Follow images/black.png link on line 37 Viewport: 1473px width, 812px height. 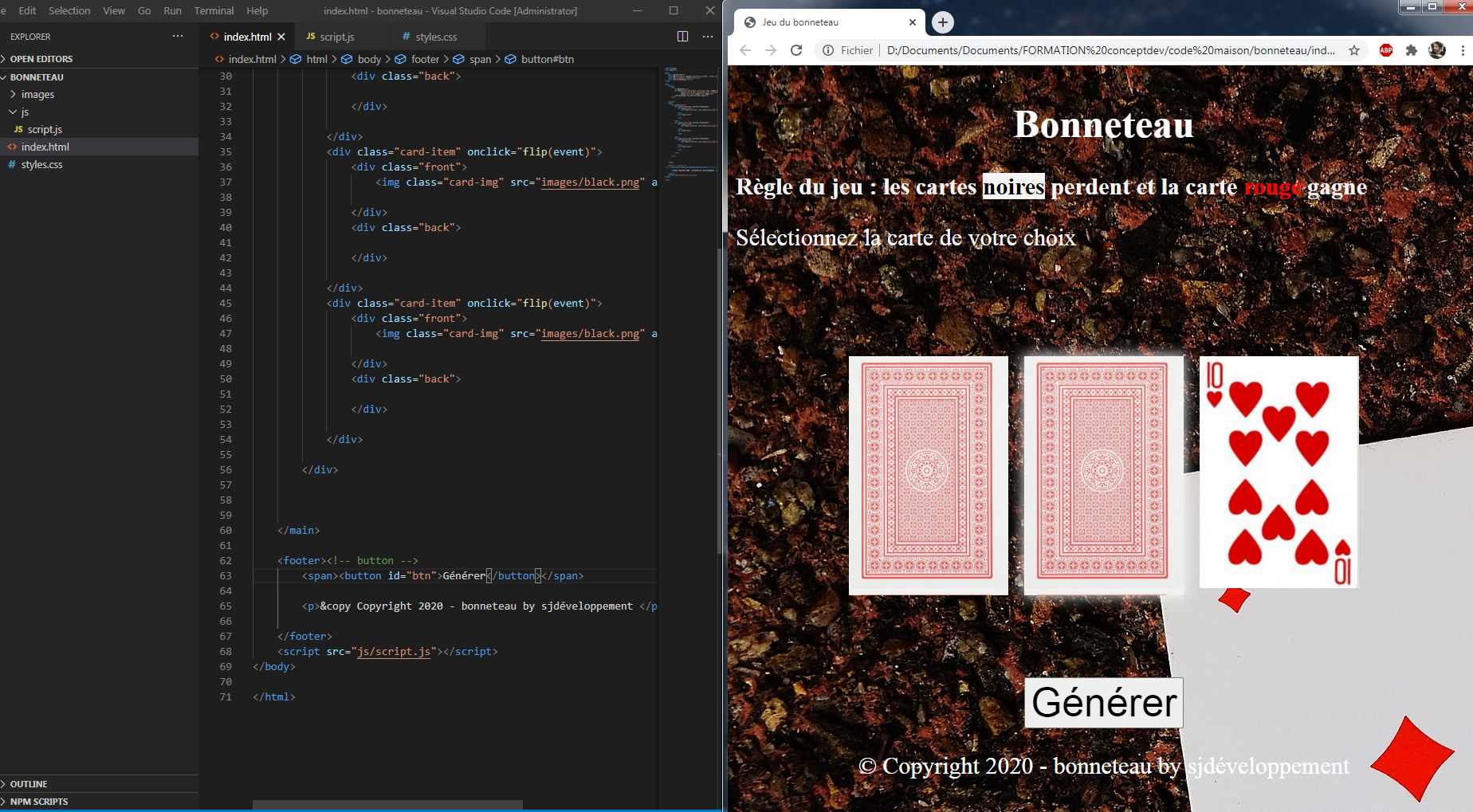point(590,182)
